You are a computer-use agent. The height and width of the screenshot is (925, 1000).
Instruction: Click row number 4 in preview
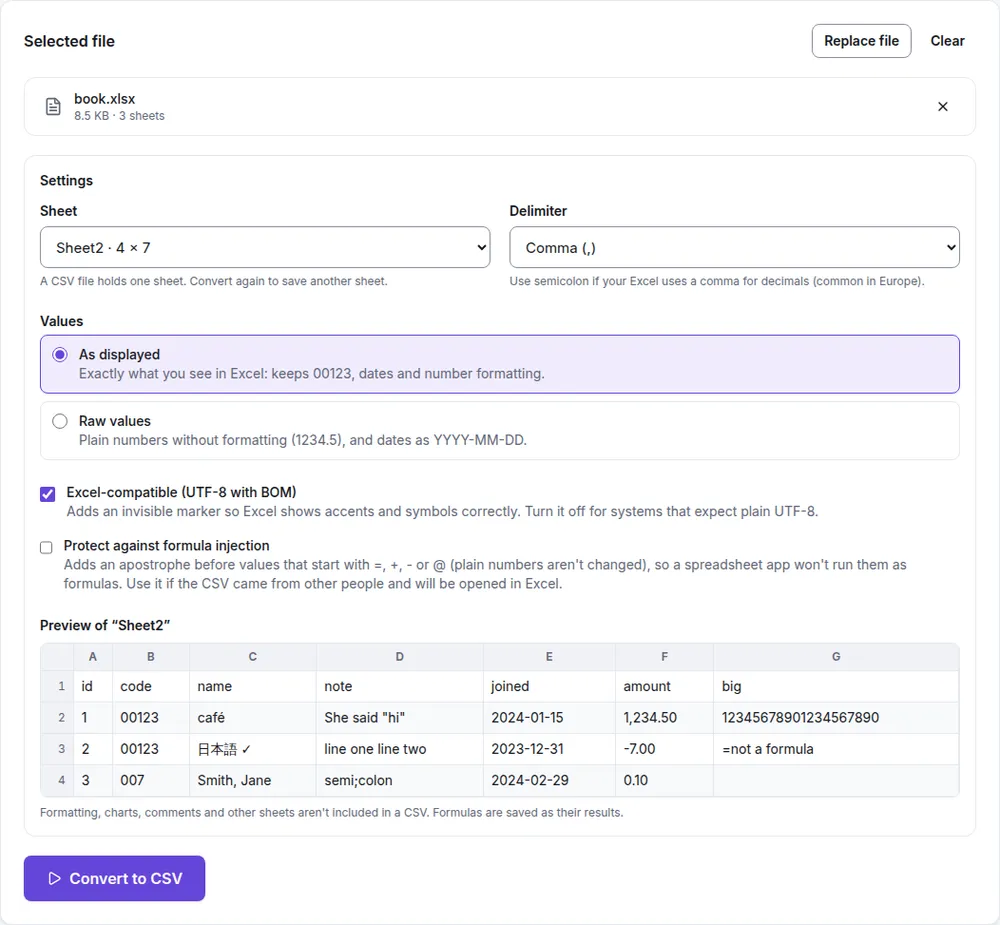(57, 780)
